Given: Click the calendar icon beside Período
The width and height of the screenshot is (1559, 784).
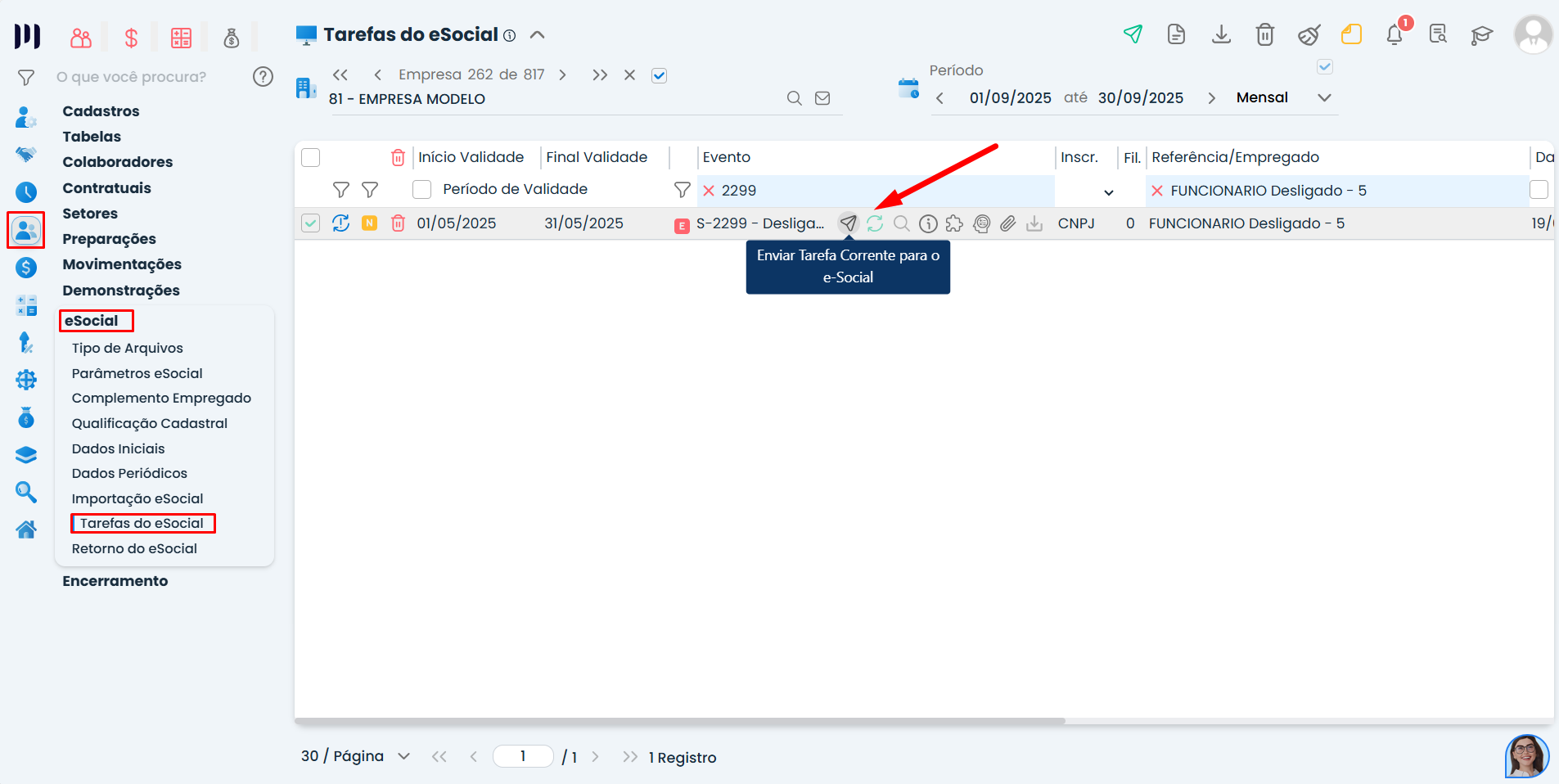Looking at the screenshot, I should coord(908,88).
